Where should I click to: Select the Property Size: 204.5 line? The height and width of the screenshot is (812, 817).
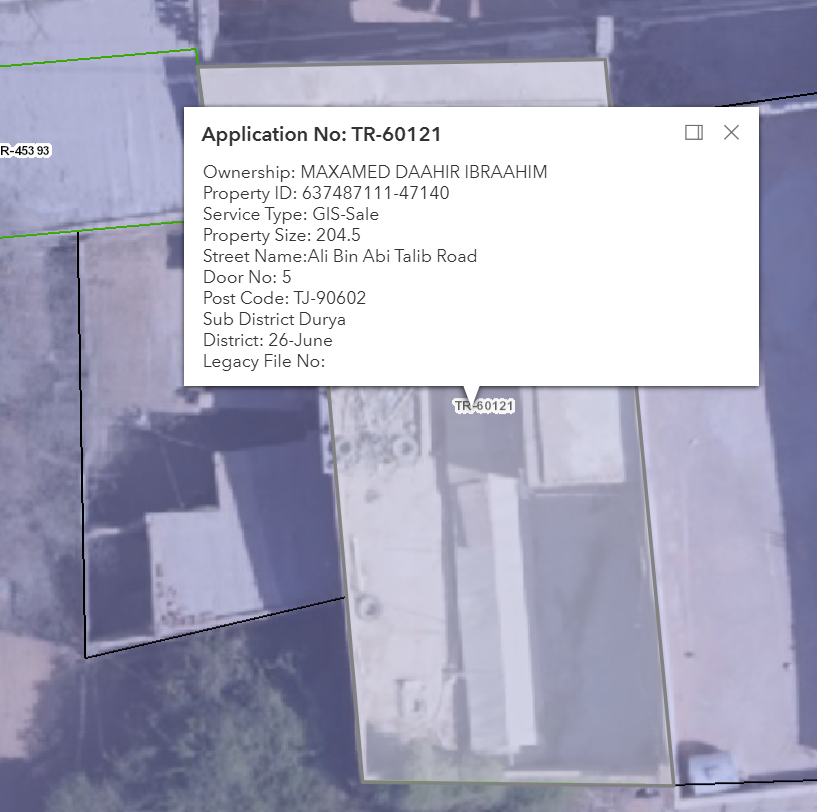pyautogui.click(x=281, y=235)
